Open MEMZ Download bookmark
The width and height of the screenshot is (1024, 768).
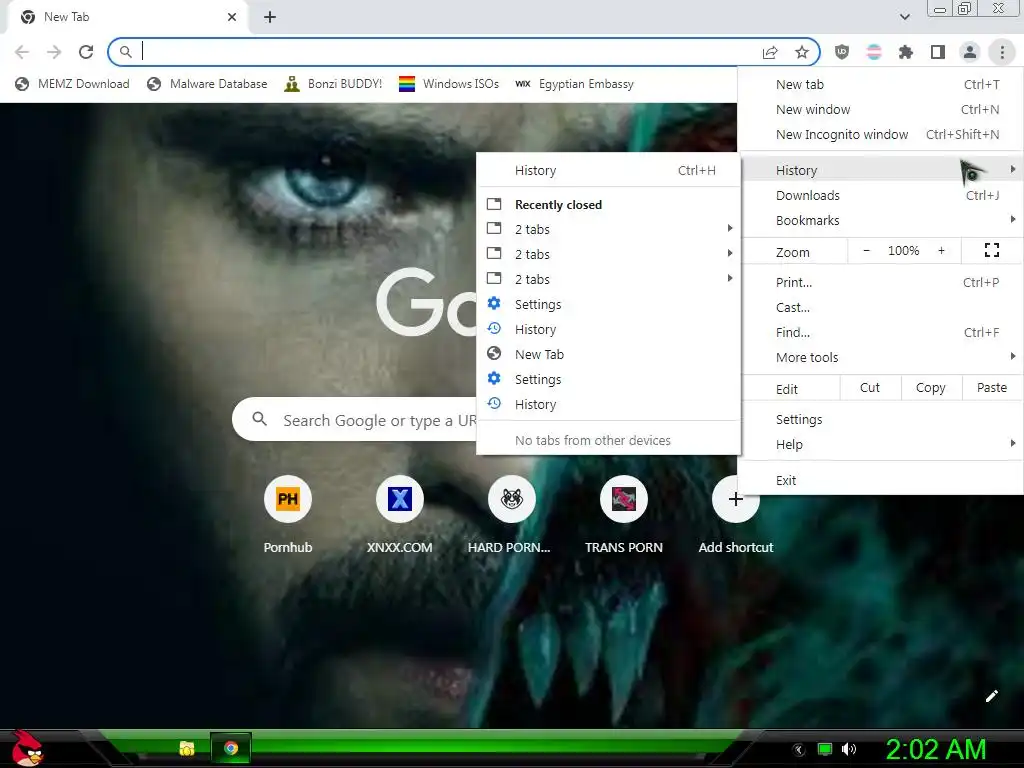point(72,84)
